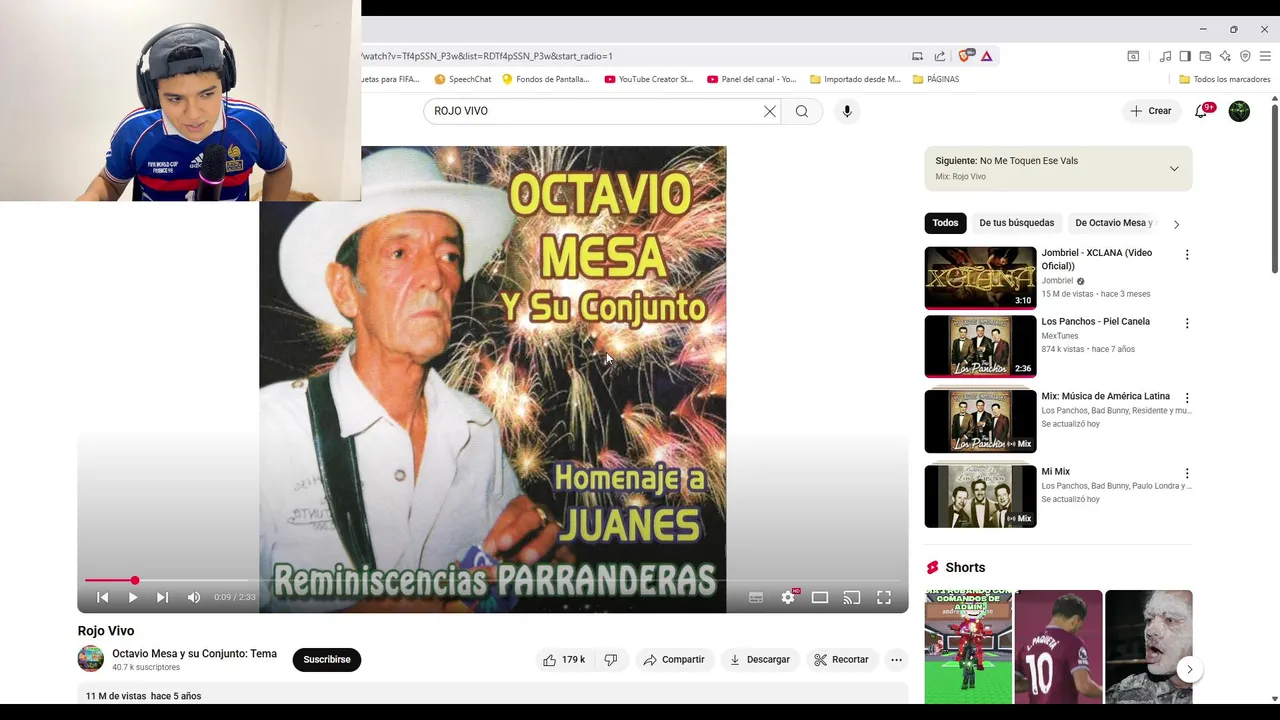The width and height of the screenshot is (1280, 720).
Task: Download the video with Descargar
Action: tap(760, 660)
